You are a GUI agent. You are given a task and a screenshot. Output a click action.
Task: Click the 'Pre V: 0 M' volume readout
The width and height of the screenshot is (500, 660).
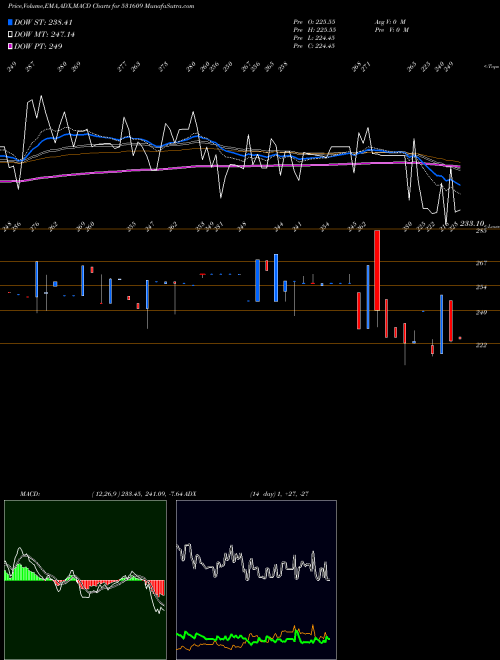[x=391, y=30]
